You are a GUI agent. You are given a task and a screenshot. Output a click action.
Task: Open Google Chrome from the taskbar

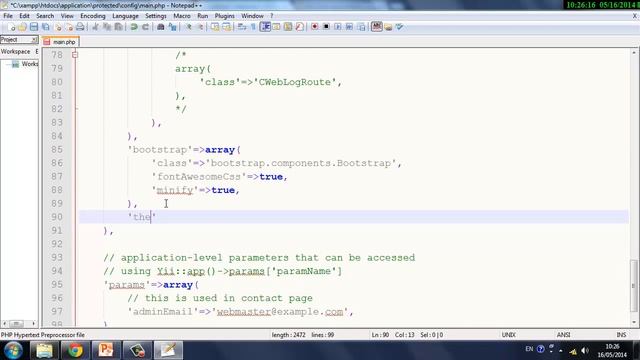75,350
